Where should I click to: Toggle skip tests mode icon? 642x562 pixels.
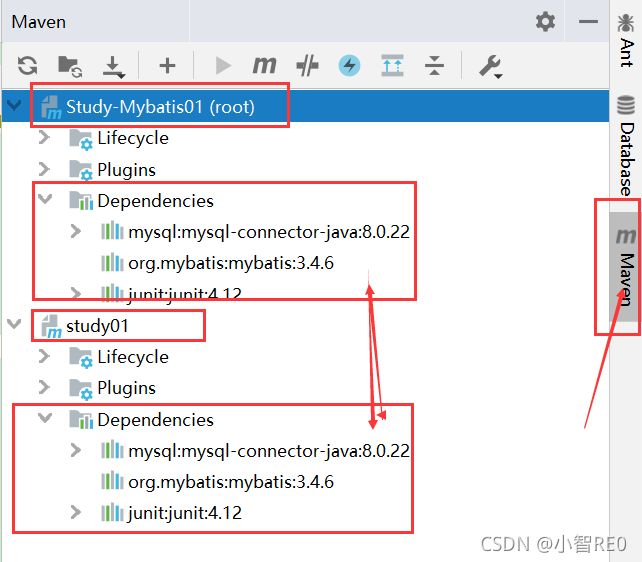point(307,65)
